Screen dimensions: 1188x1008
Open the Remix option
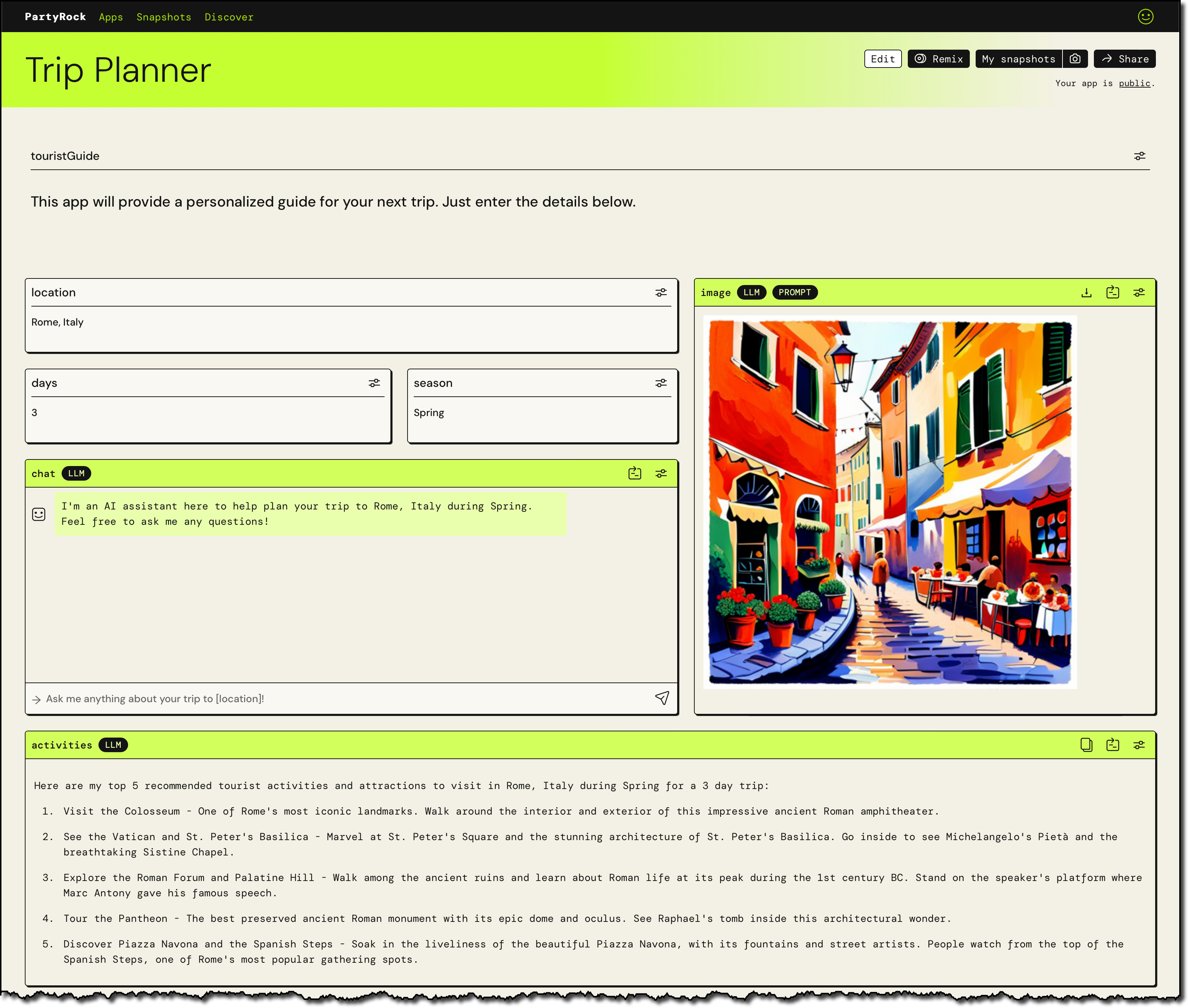(938, 58)
